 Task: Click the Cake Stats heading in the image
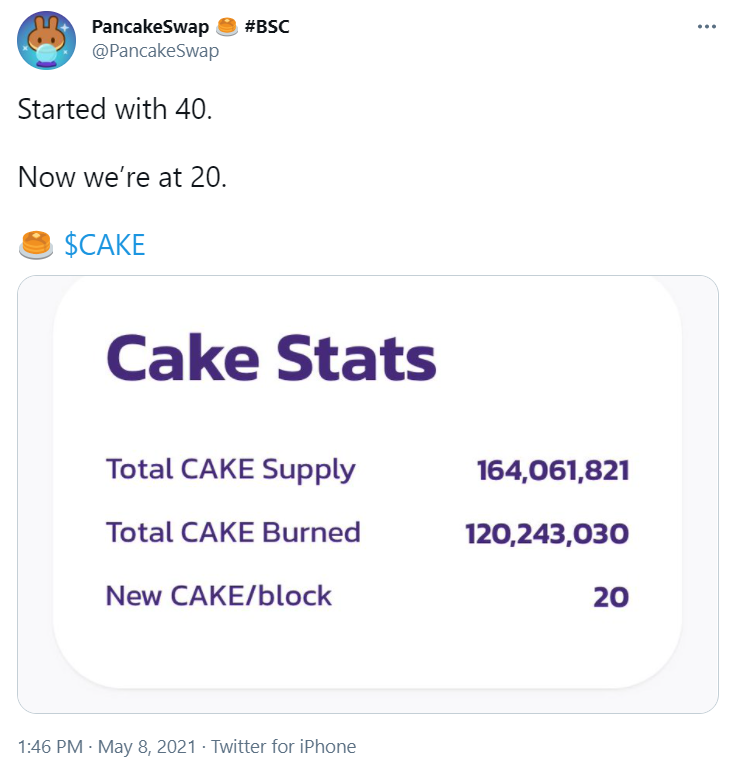tap(271, 357)
